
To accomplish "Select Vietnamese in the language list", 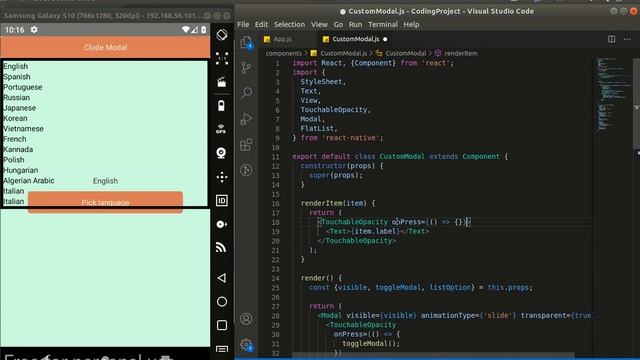I will point(23,129).
